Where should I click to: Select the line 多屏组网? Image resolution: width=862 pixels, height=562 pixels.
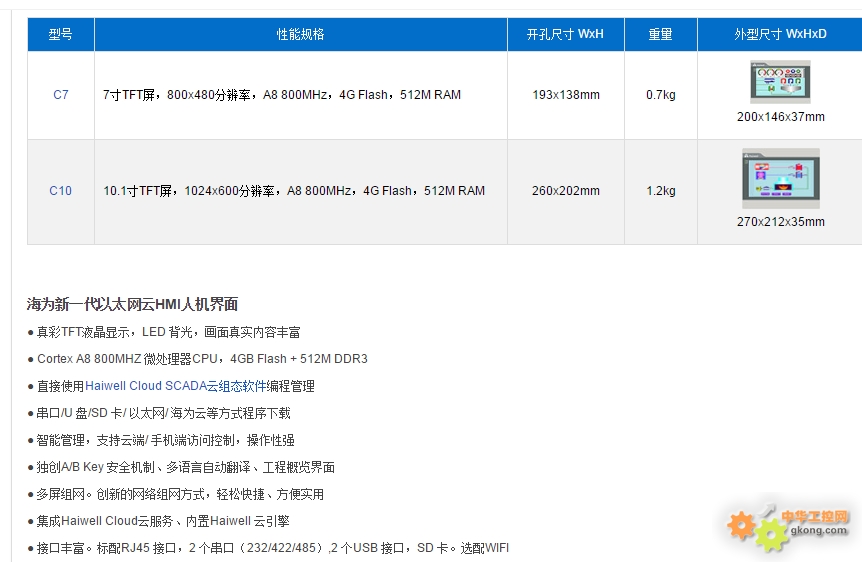(176, 494)
